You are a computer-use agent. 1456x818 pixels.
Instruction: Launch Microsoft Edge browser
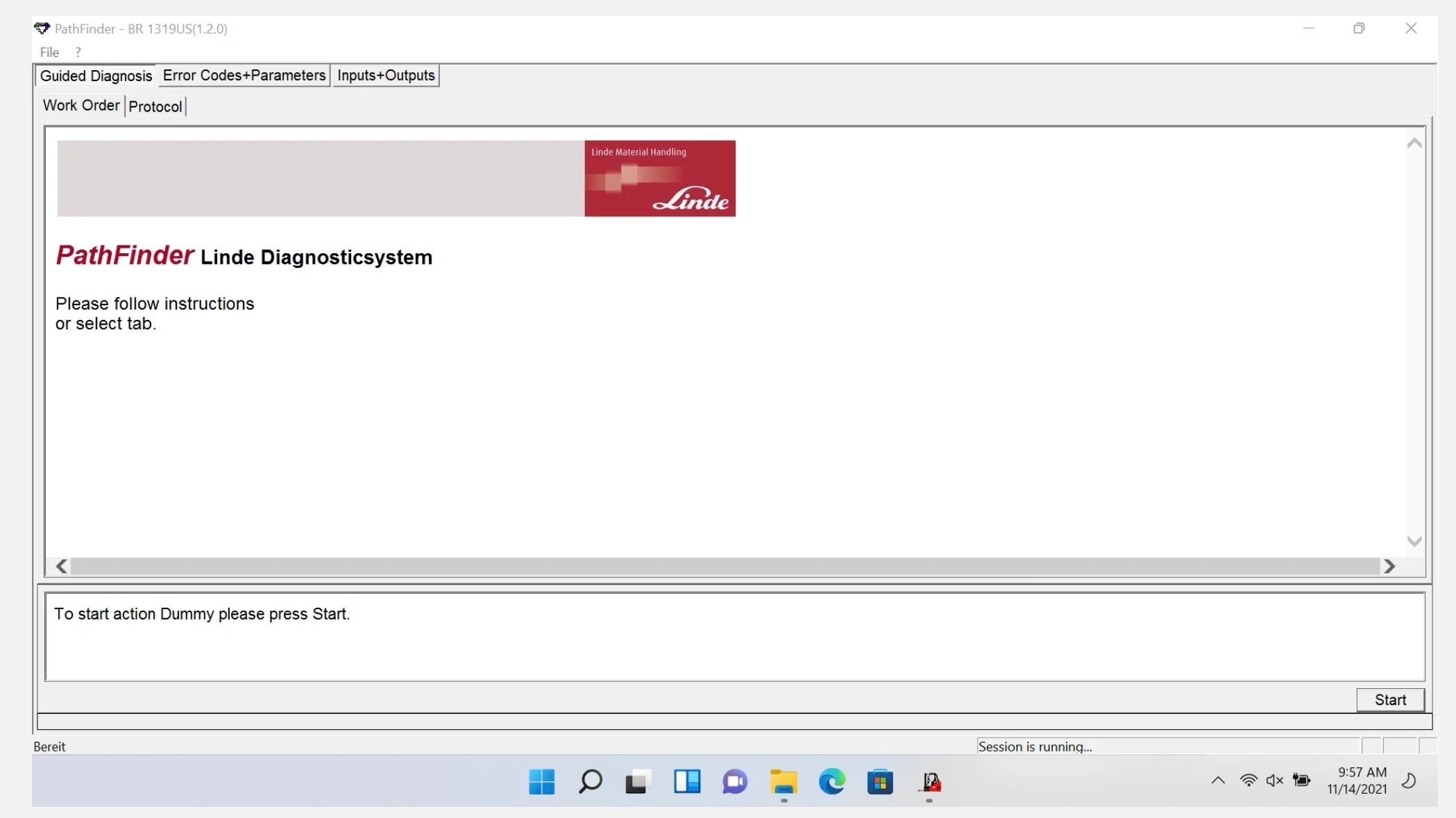[831, 782]
